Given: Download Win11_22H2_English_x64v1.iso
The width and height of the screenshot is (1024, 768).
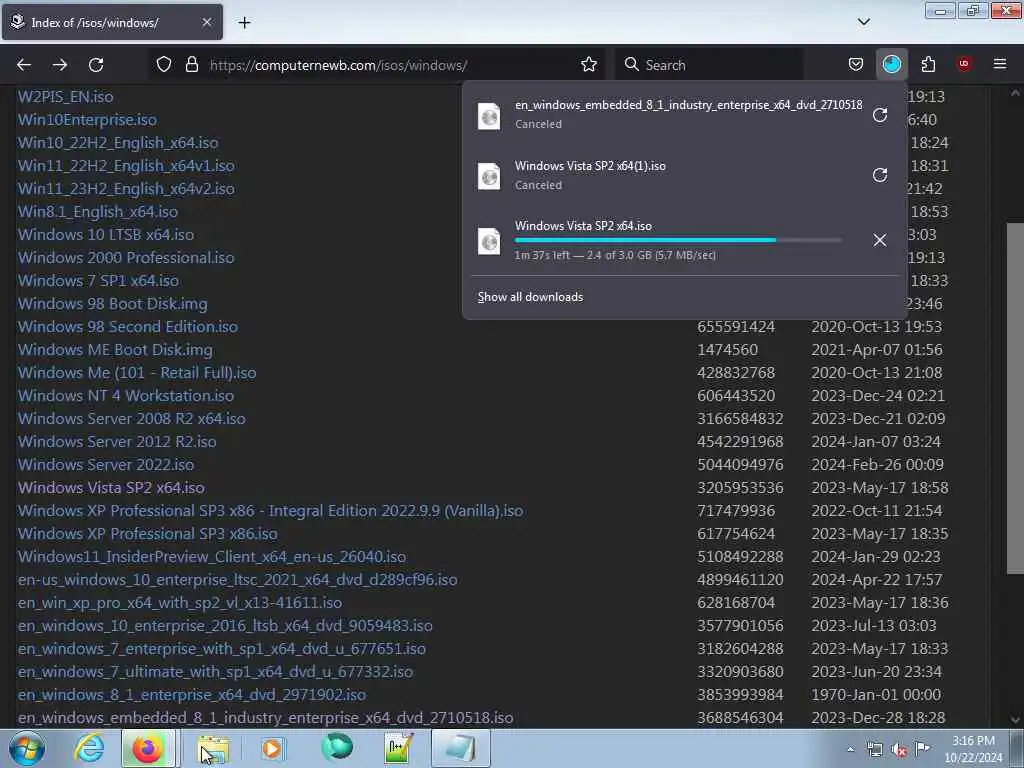Looking at the screenshot, I should coord(125,166).
